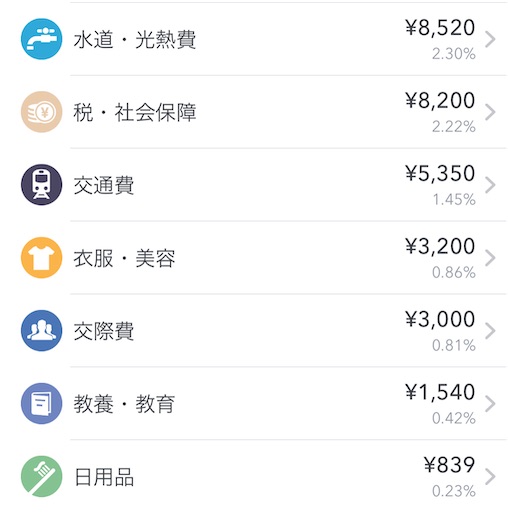The width and height of the screenshot is (508, 512).
Task: Tap the book icon for 教養・教育
Action: point(41,403)
